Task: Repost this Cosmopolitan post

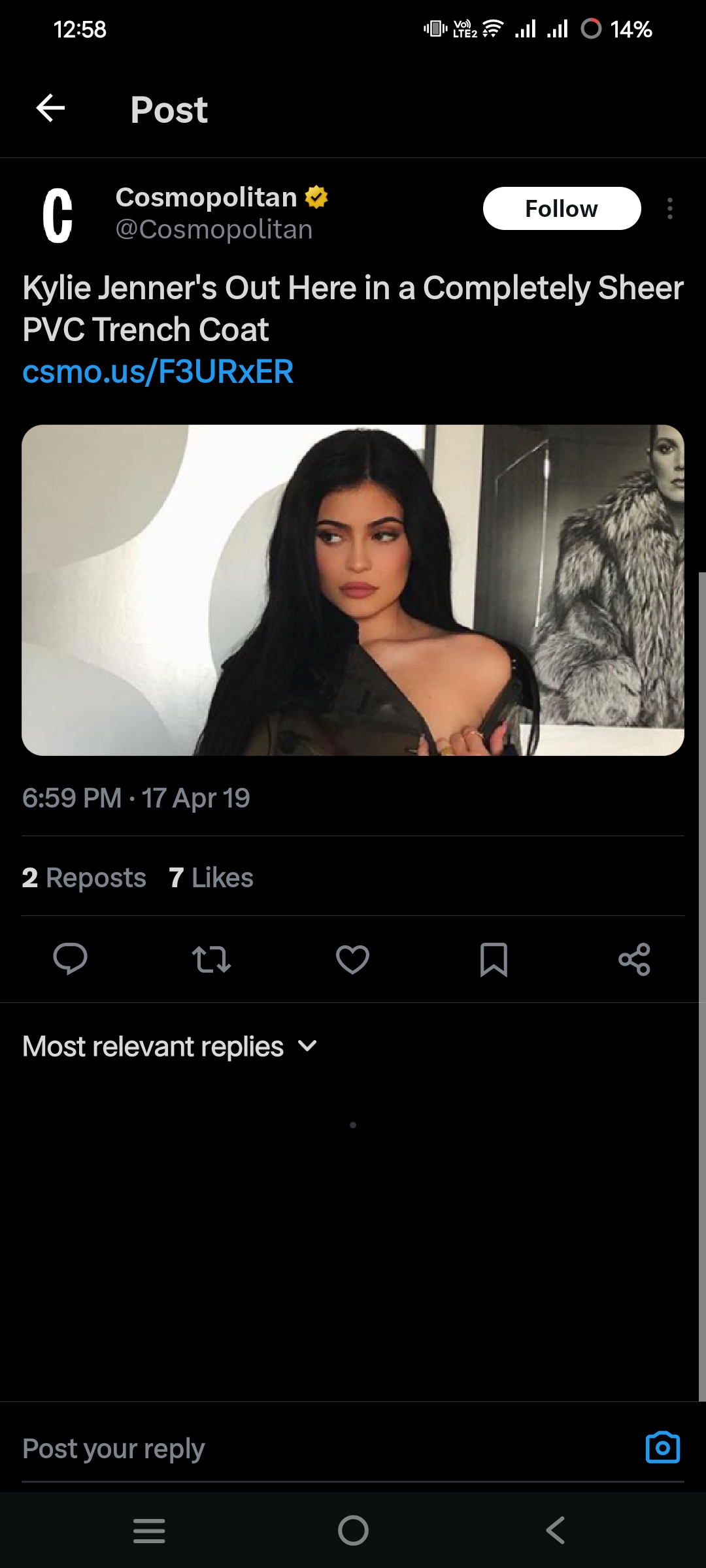Action: [x=211, y=959]
